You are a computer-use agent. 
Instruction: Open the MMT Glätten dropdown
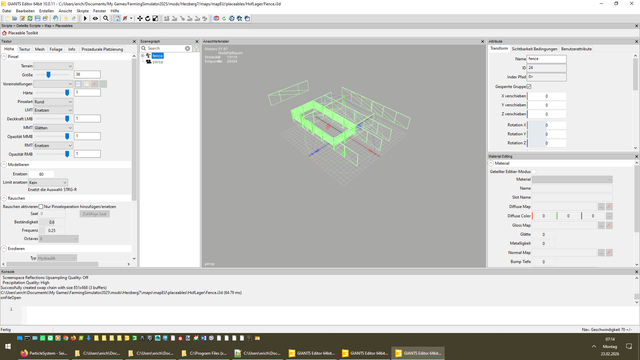(53, 128)
